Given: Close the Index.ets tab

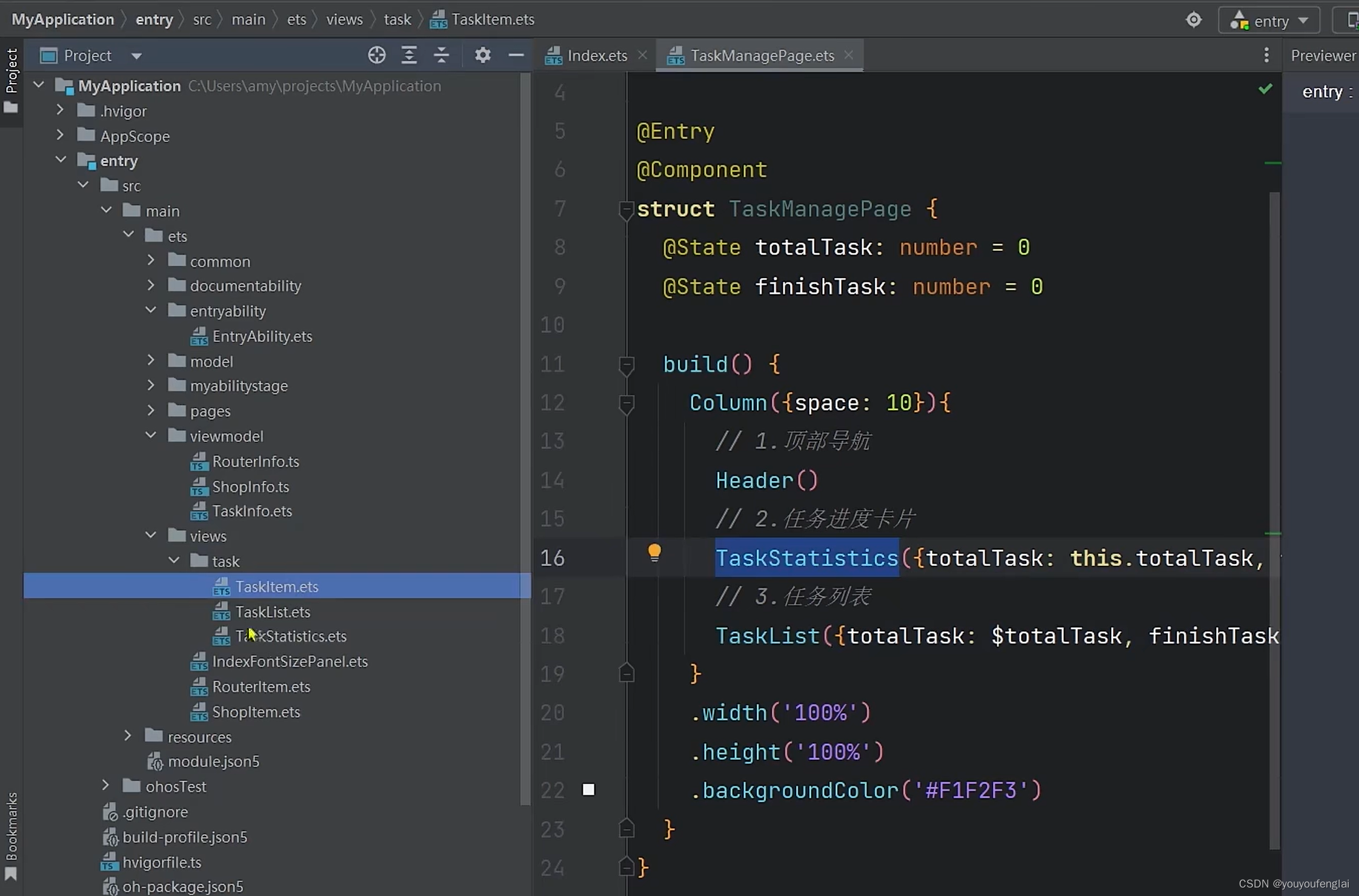Looking at the screenshot, I should [642, 55].
